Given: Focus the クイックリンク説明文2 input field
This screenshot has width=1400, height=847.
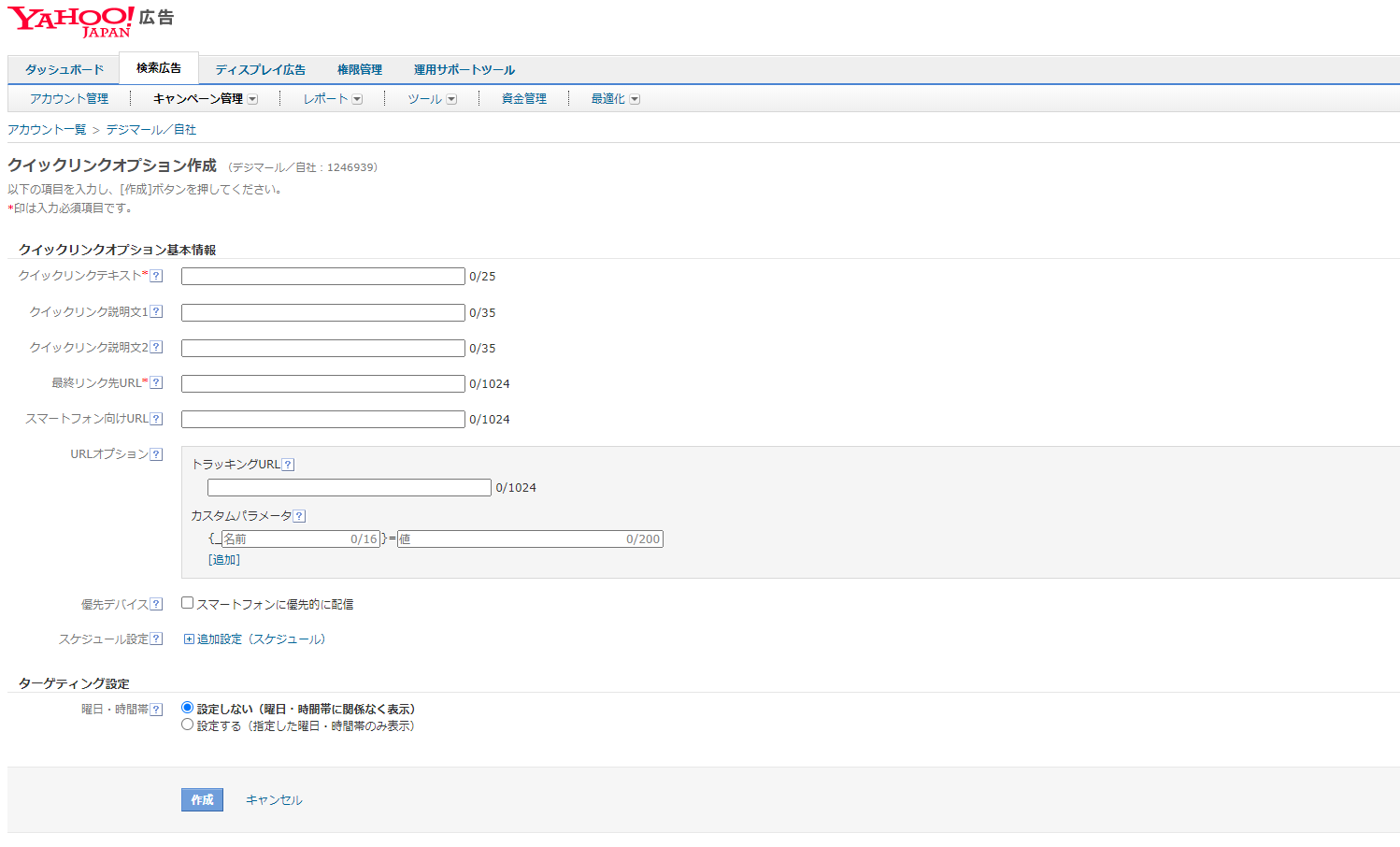Looking at the screenshot, I should pos(323,348).
